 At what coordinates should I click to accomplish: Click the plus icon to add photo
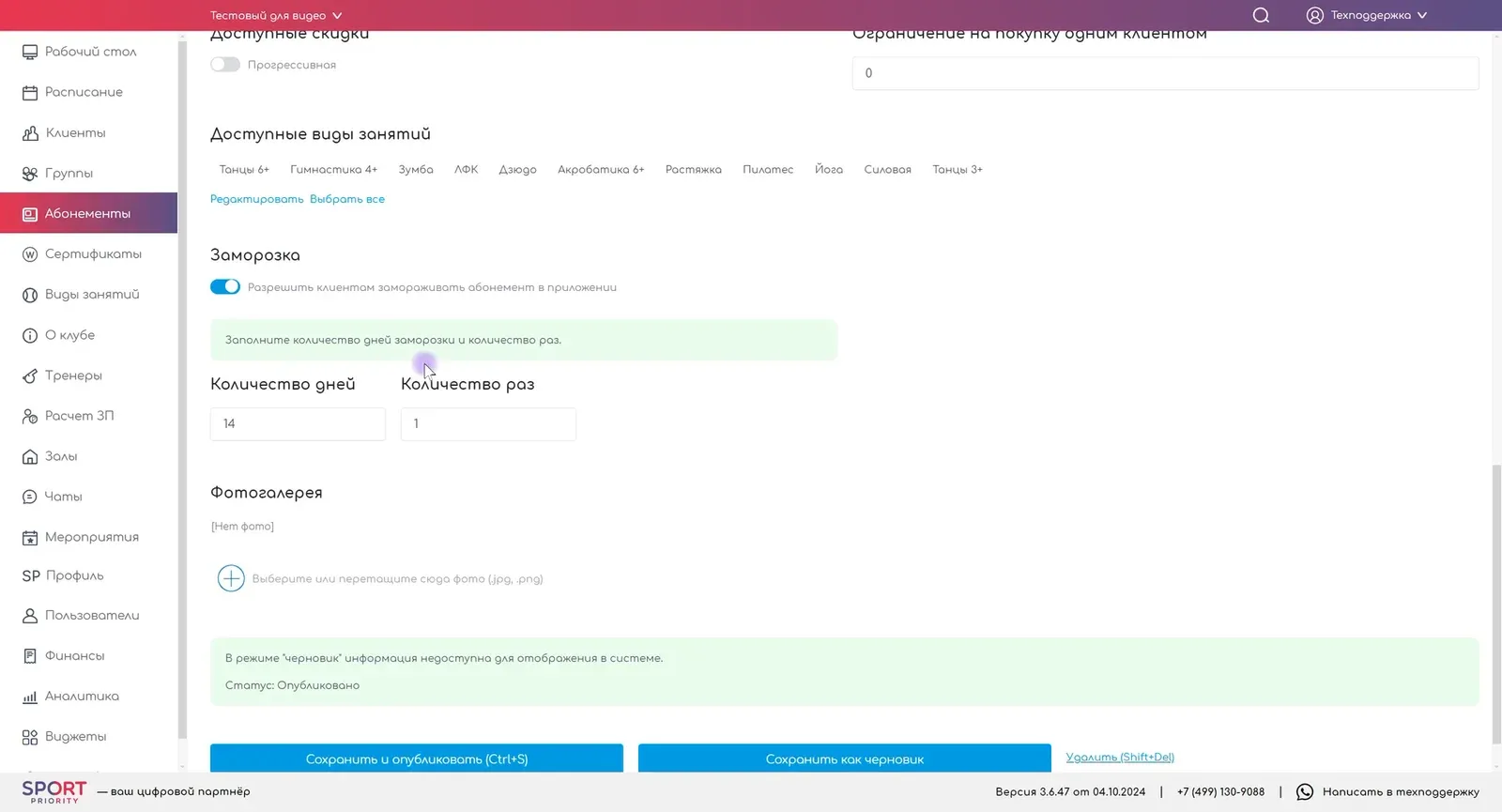tap(231, 578)
